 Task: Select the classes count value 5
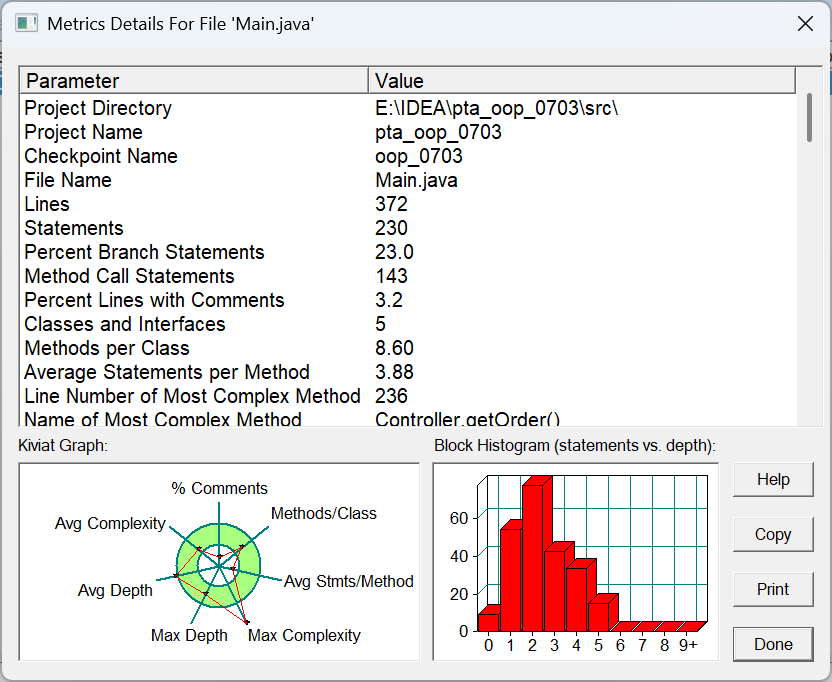pos(380,324)
